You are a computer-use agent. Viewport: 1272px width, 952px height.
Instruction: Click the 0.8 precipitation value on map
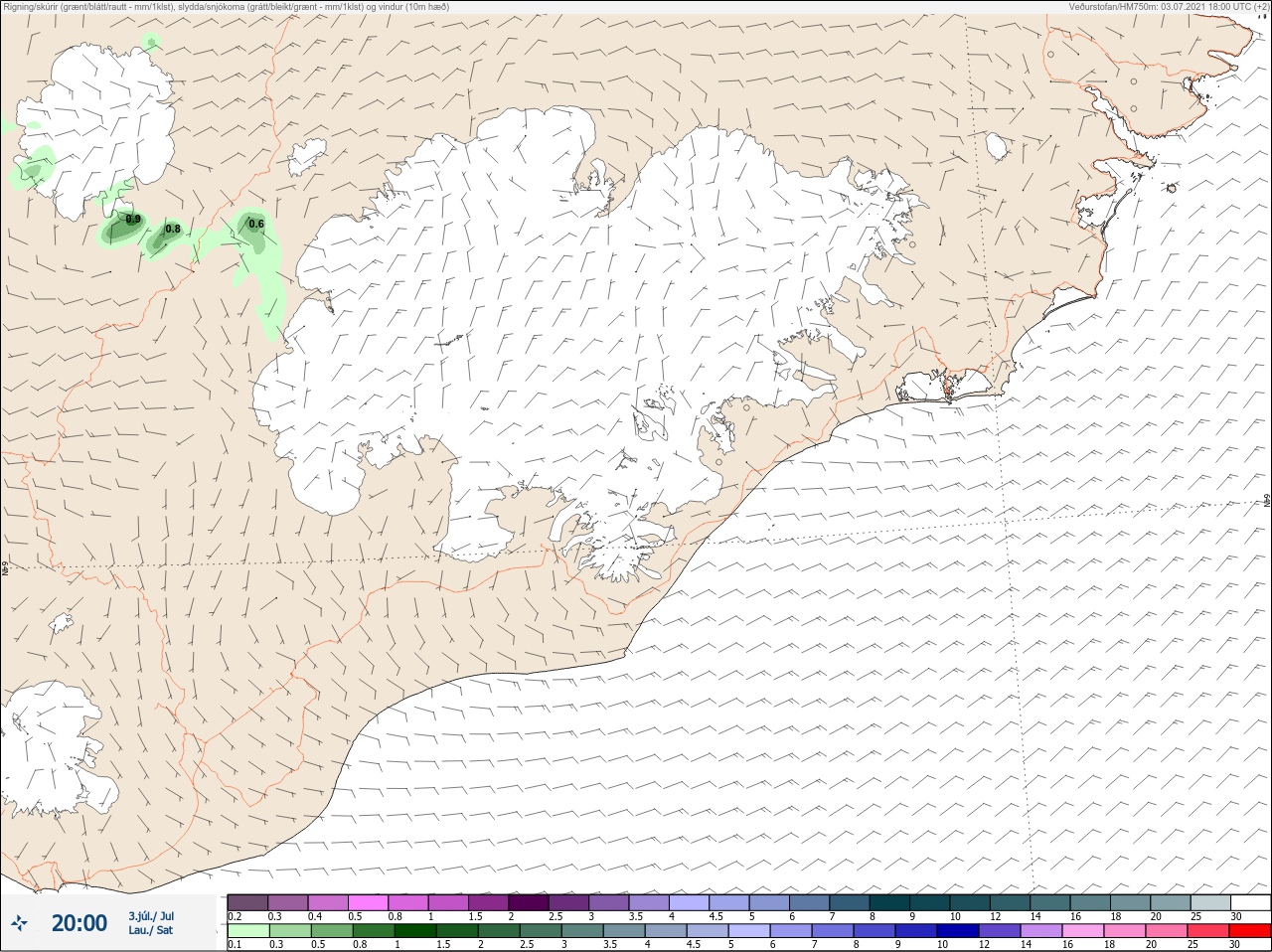(173, 229)
